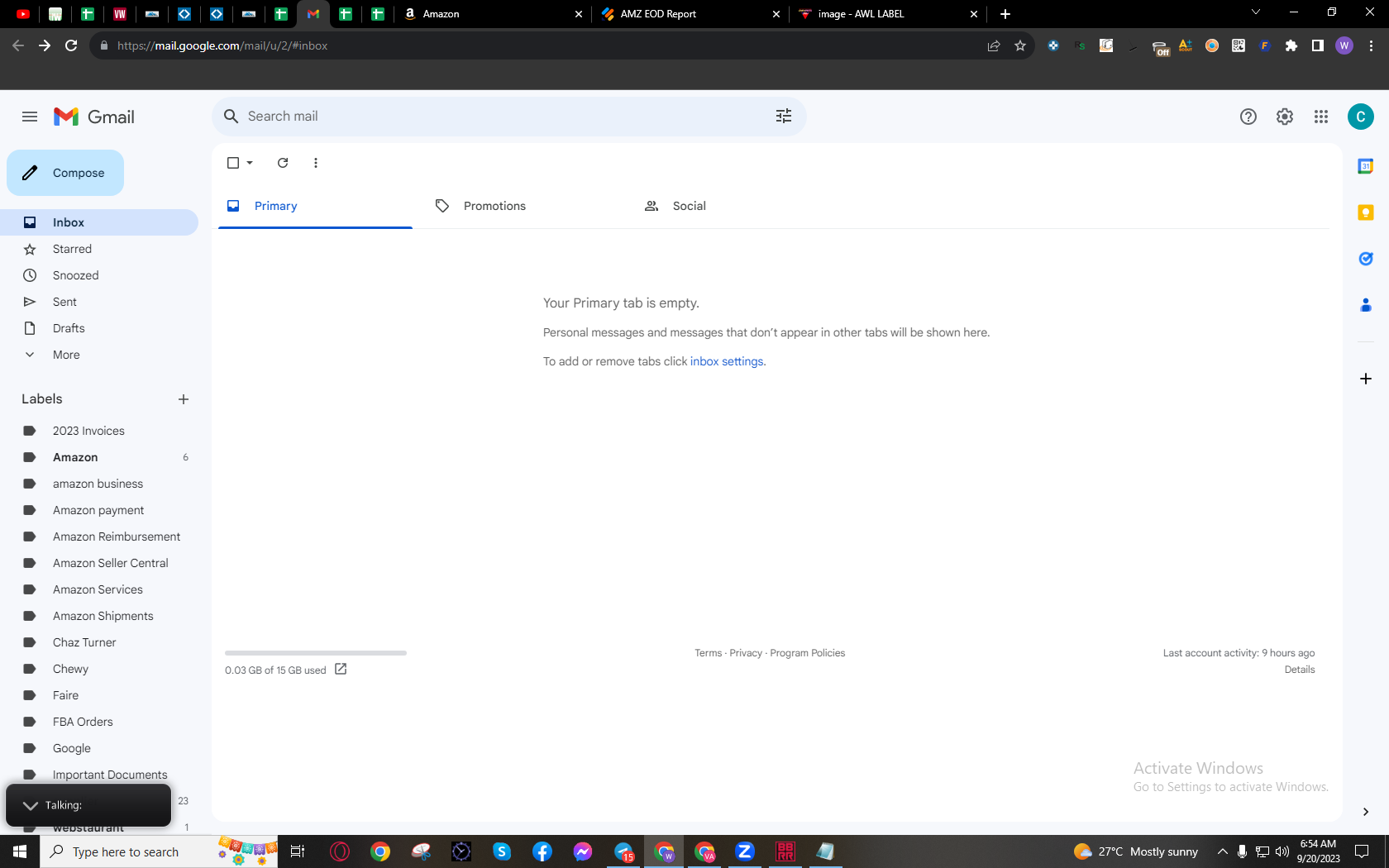Open the Amazon label

point(99,457)
